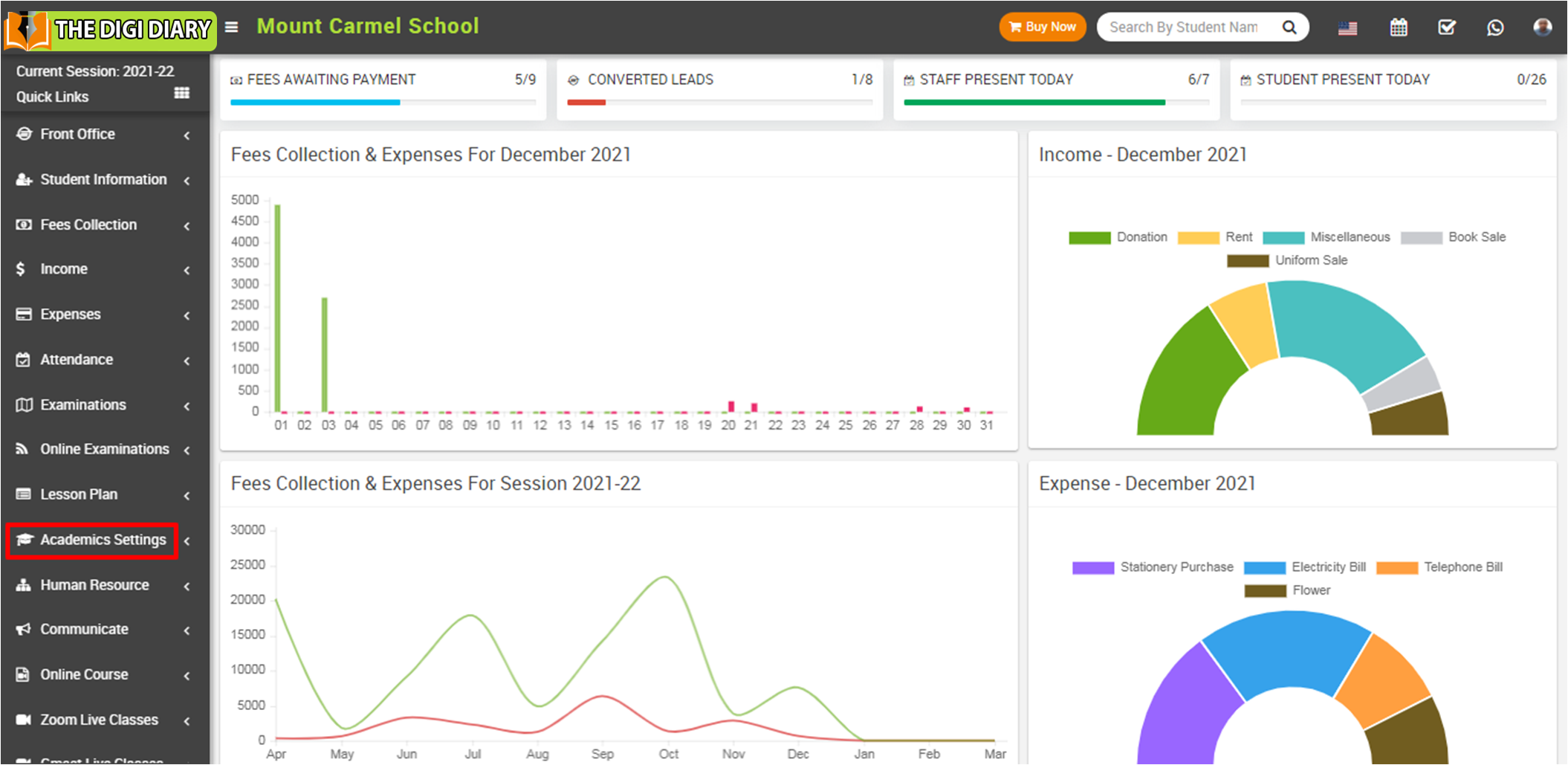
Task: Focus the Search By Student Name field
Action: (x=1185, y=28)
